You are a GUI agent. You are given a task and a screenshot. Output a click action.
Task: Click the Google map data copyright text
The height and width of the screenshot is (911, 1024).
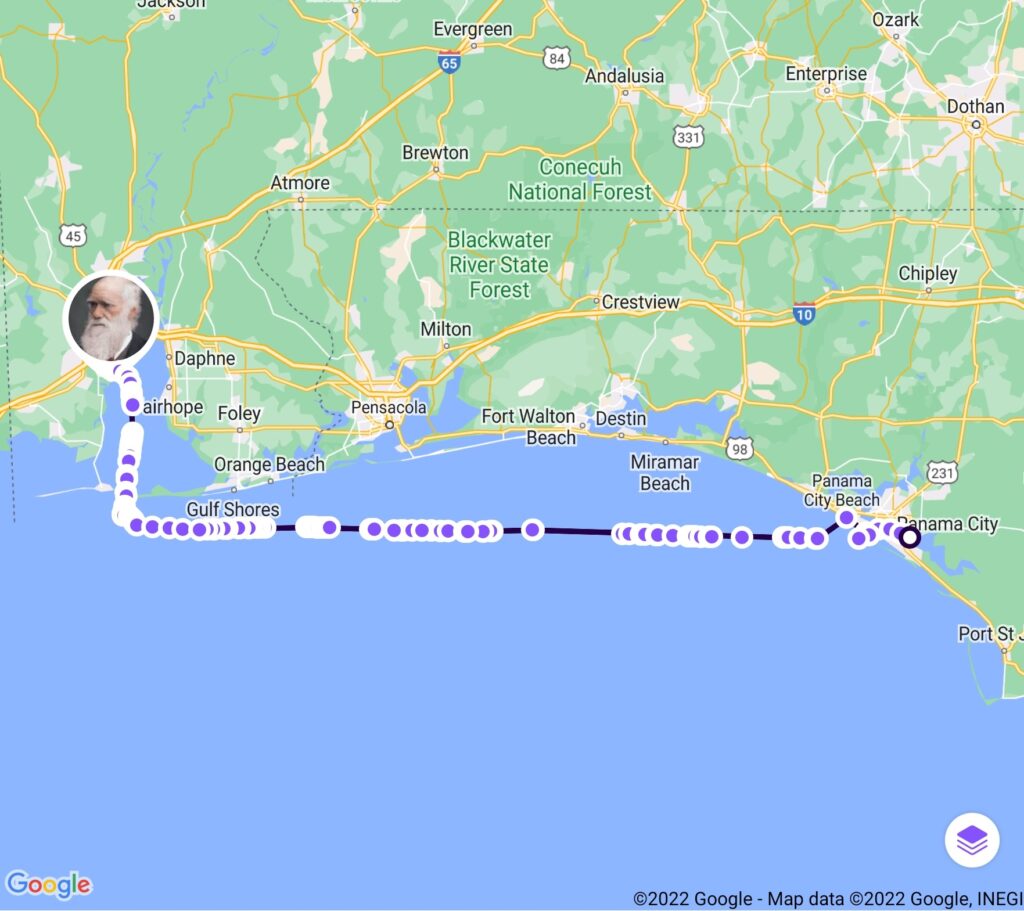[828, 899]
